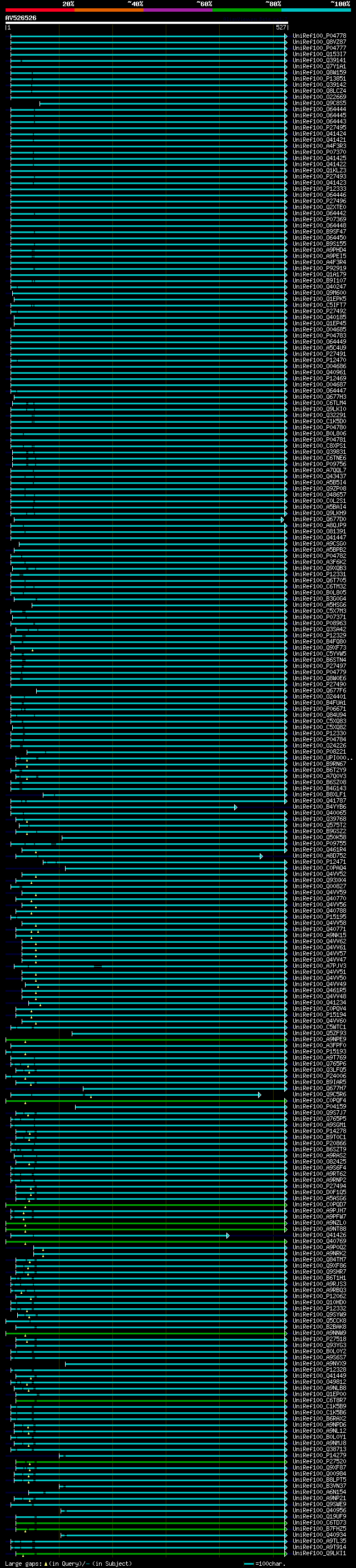Viewport: 356px width, 1568px height.
Task: Select the hit label UniRef100_P20866
Action: pyautogui.click(x=319, y=1143)
